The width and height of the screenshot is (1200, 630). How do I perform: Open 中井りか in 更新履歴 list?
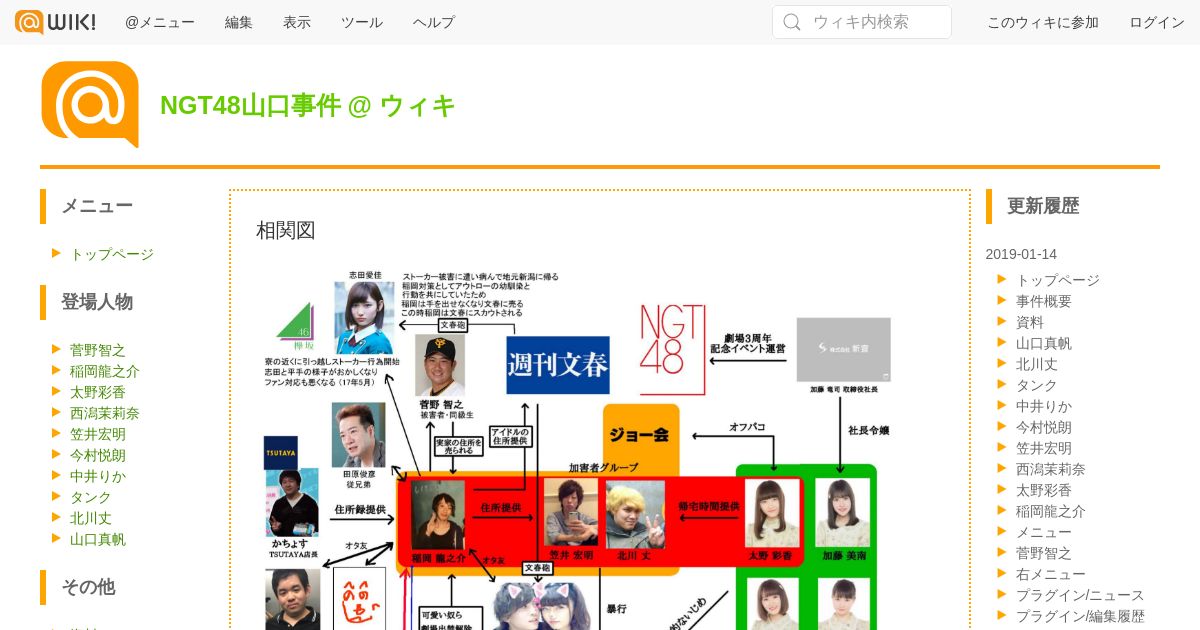tap(1044, 406)
